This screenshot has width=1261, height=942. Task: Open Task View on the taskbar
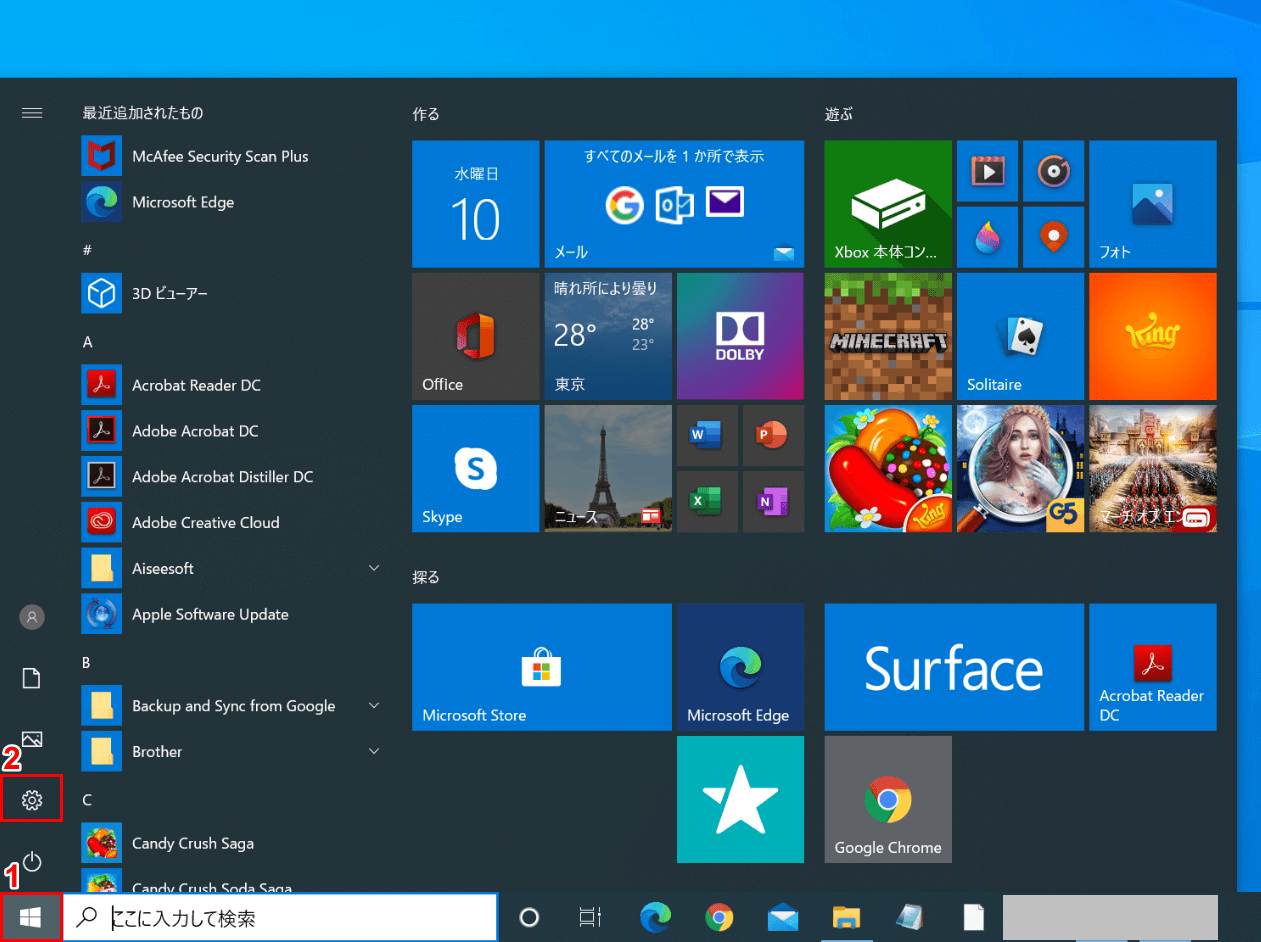pyautogui.click(x=591, y=917)
